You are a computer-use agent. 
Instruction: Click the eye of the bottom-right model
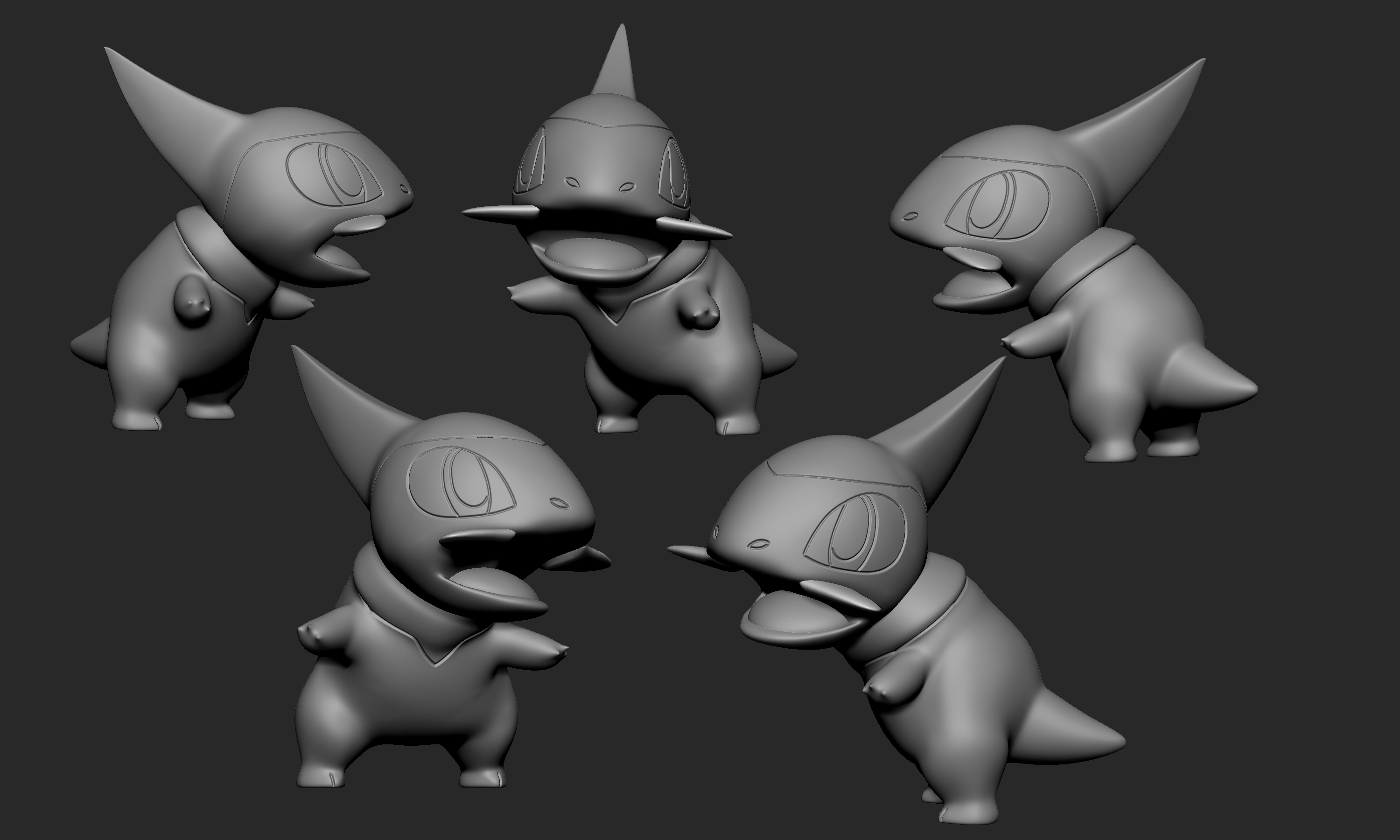854,532
